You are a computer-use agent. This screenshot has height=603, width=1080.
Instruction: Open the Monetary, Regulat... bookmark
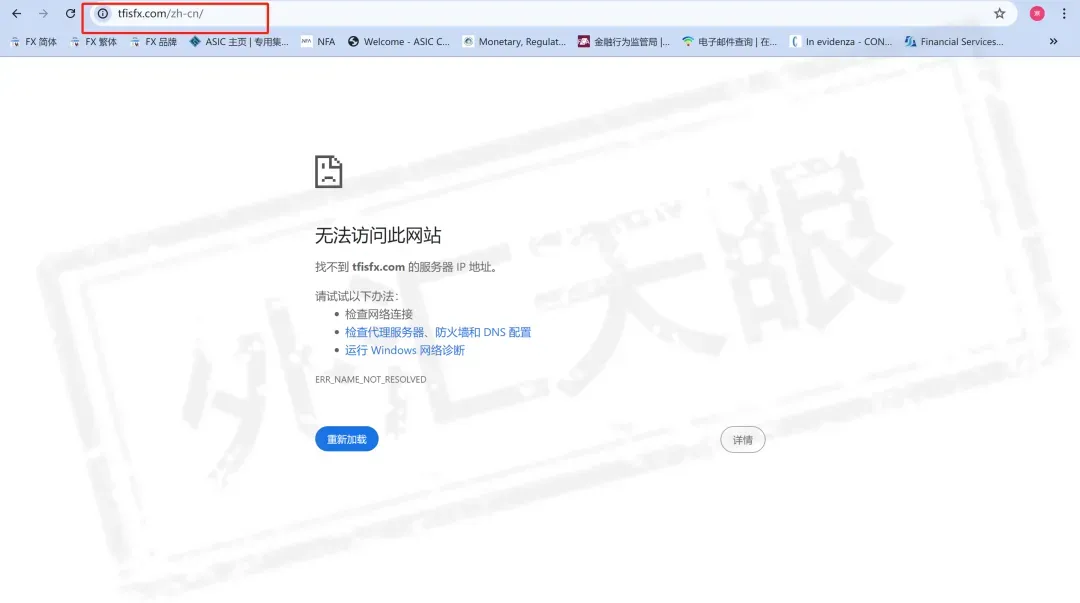514,41
